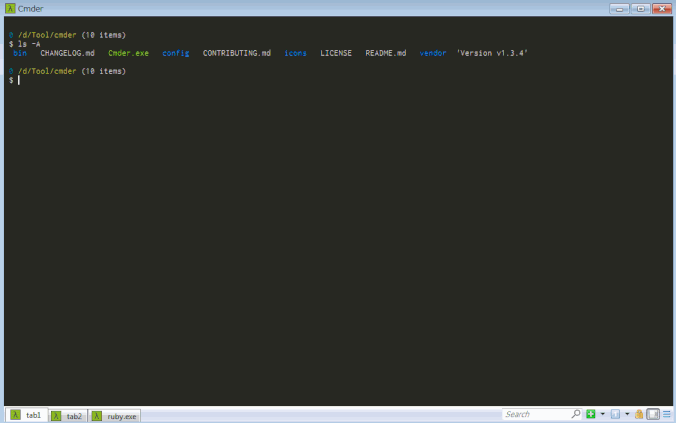Open the new console dropdown arrow
This screenshot has width=676, height=423.
(x=603, y=414)
